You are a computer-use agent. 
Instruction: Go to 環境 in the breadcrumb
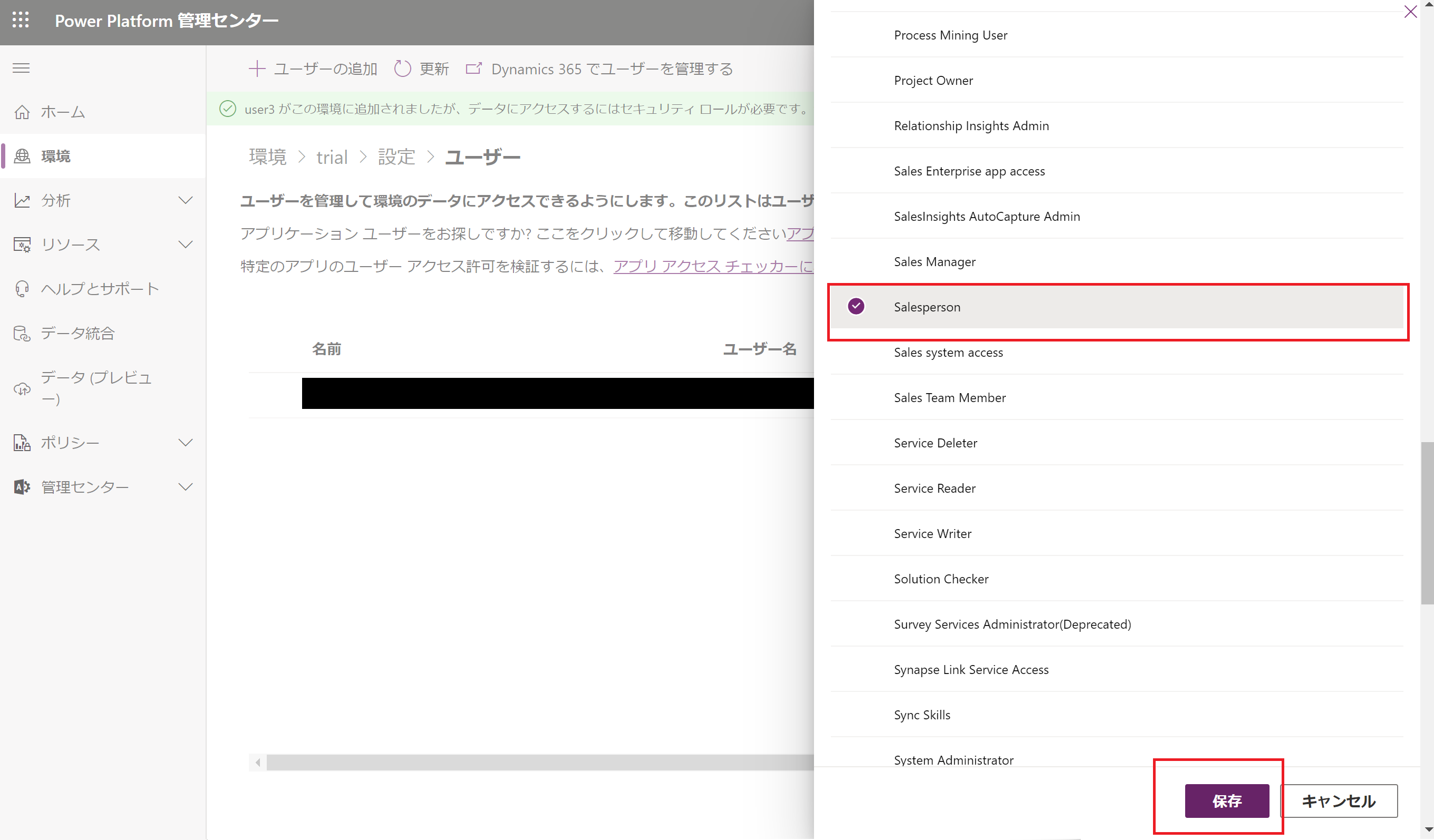pyautogui.click(x=267, y=157)
